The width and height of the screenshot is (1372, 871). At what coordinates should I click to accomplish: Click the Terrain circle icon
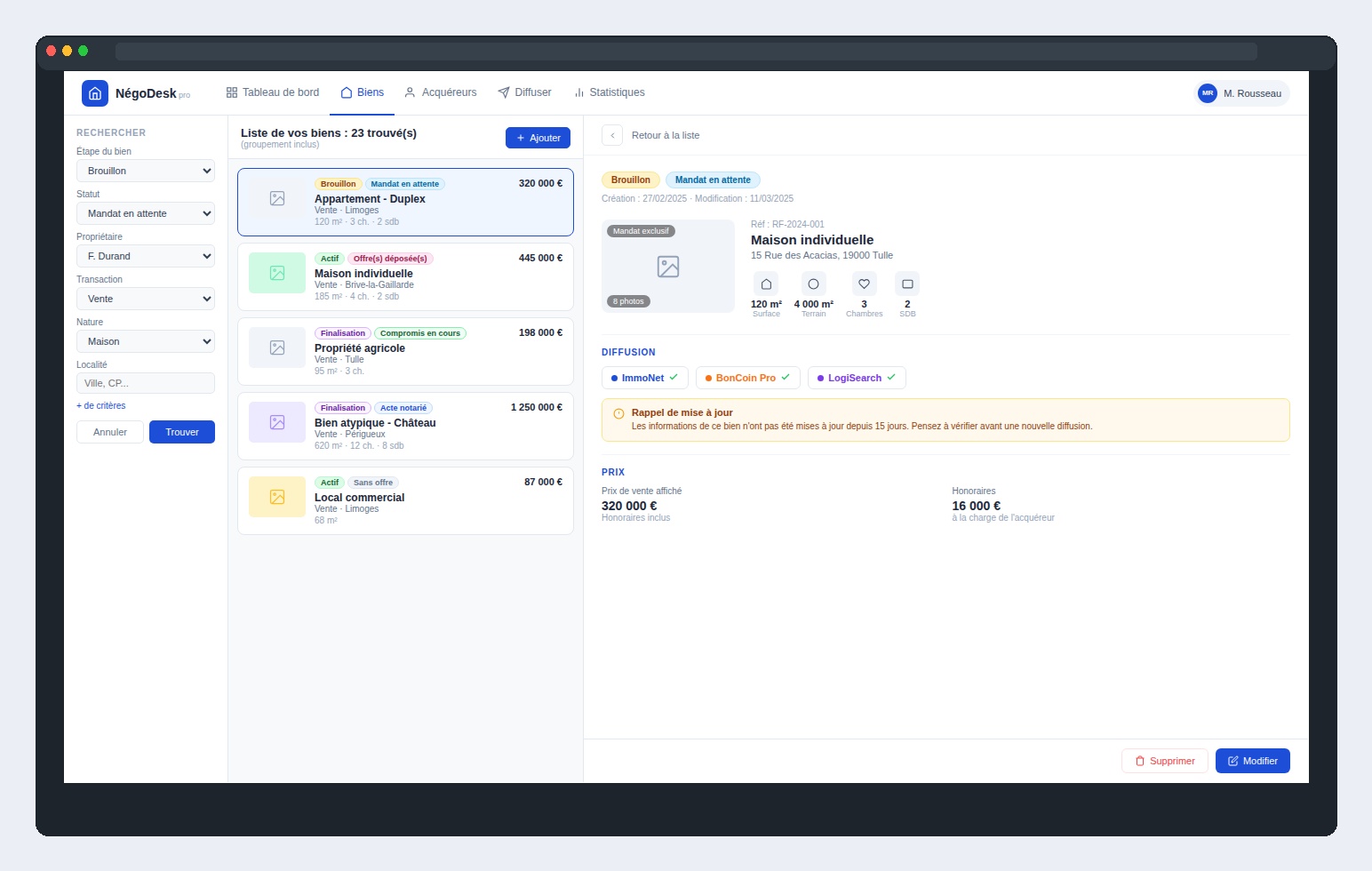(813, 284)
